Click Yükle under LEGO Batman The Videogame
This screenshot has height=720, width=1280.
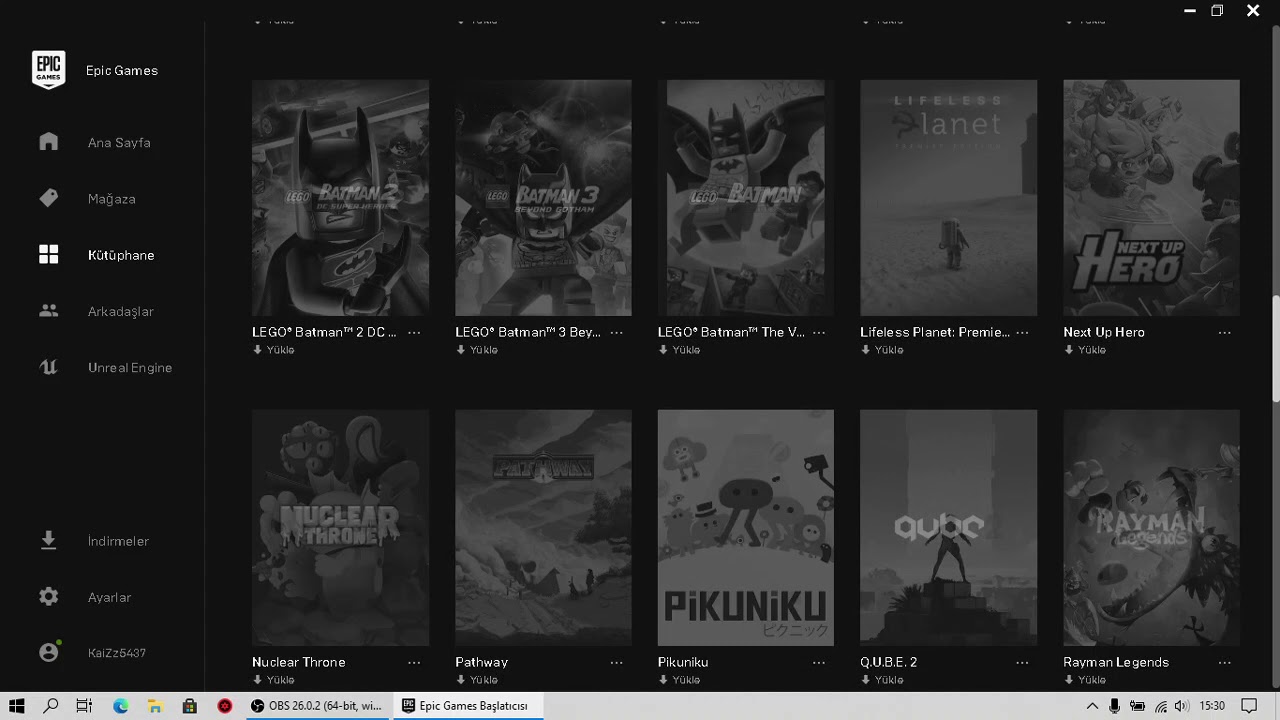(679, 350)
